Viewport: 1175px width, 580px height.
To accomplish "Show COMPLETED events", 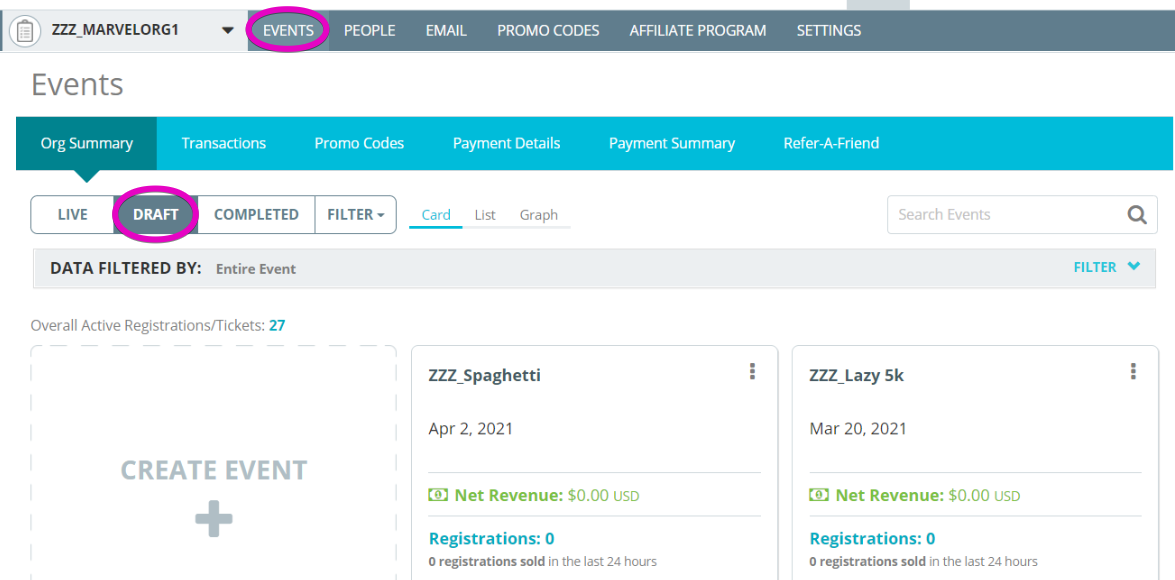I will [256, 214].
